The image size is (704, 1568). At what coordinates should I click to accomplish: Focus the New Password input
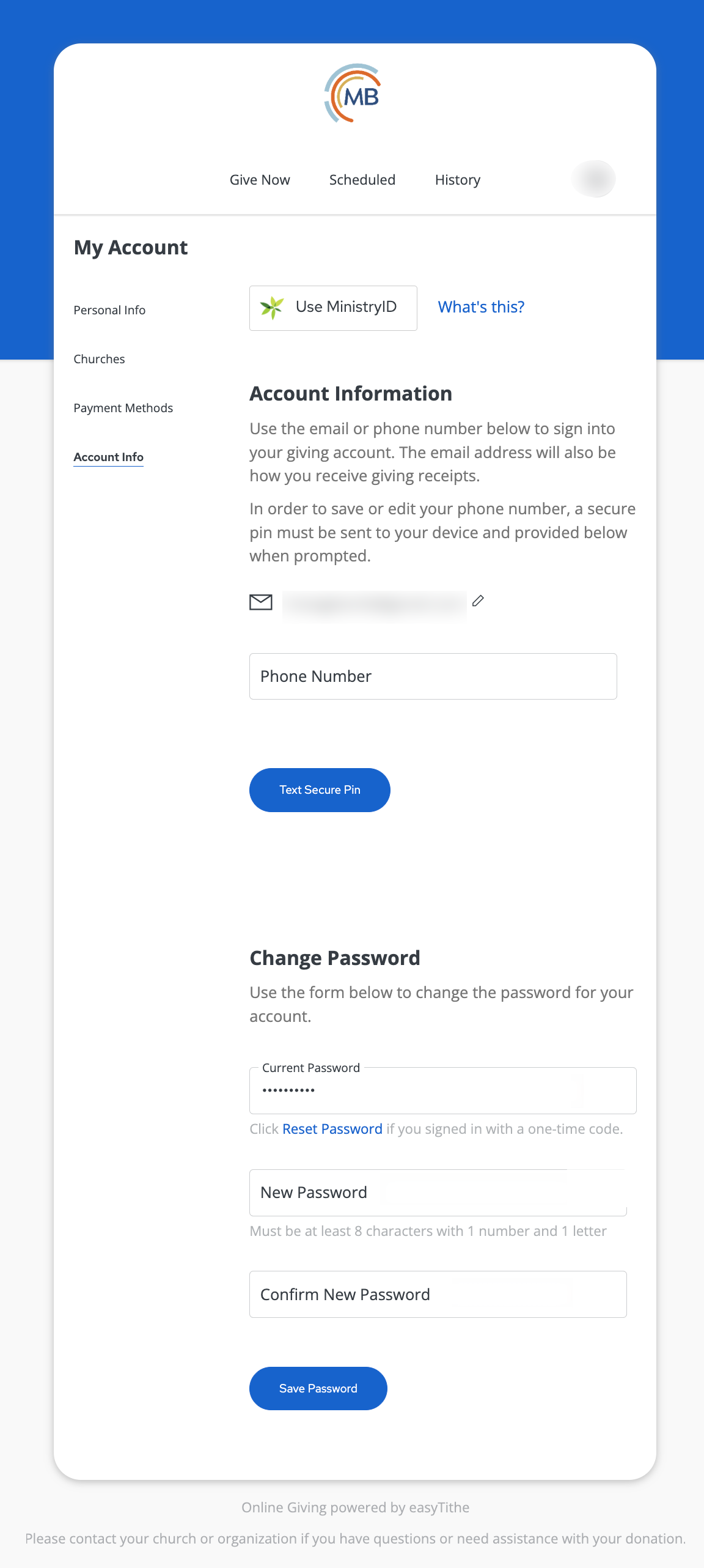click(x=438, y=1193)
